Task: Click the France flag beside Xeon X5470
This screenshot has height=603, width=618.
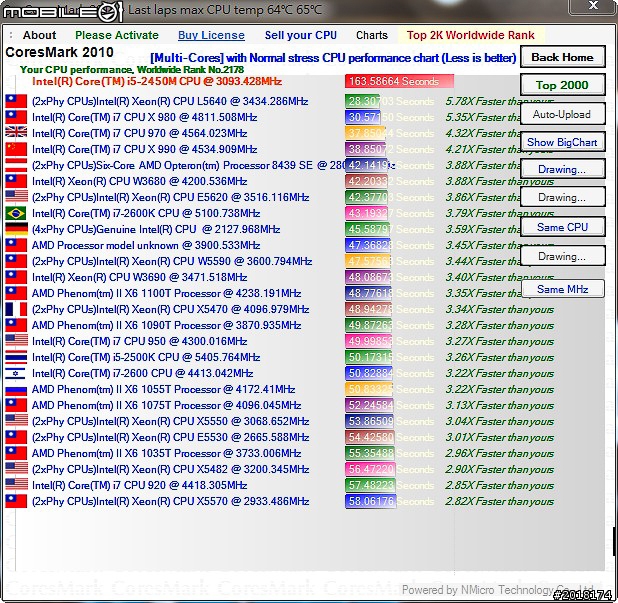Action: tap(16, 309)
